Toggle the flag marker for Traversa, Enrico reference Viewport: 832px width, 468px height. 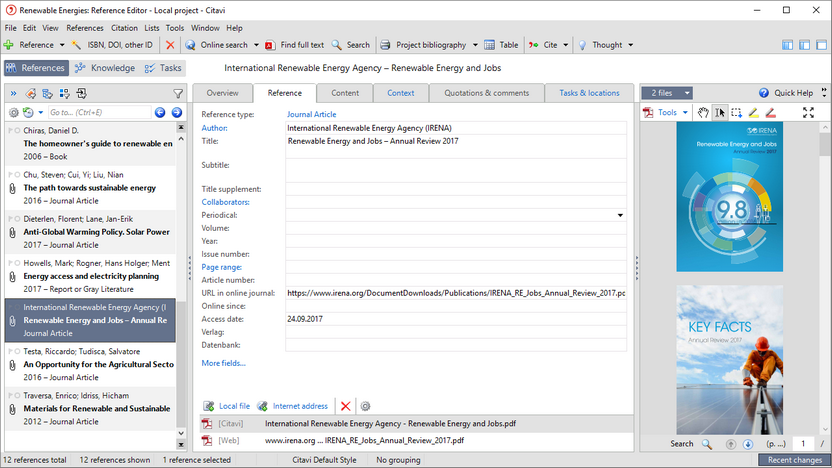click(11, 395)
